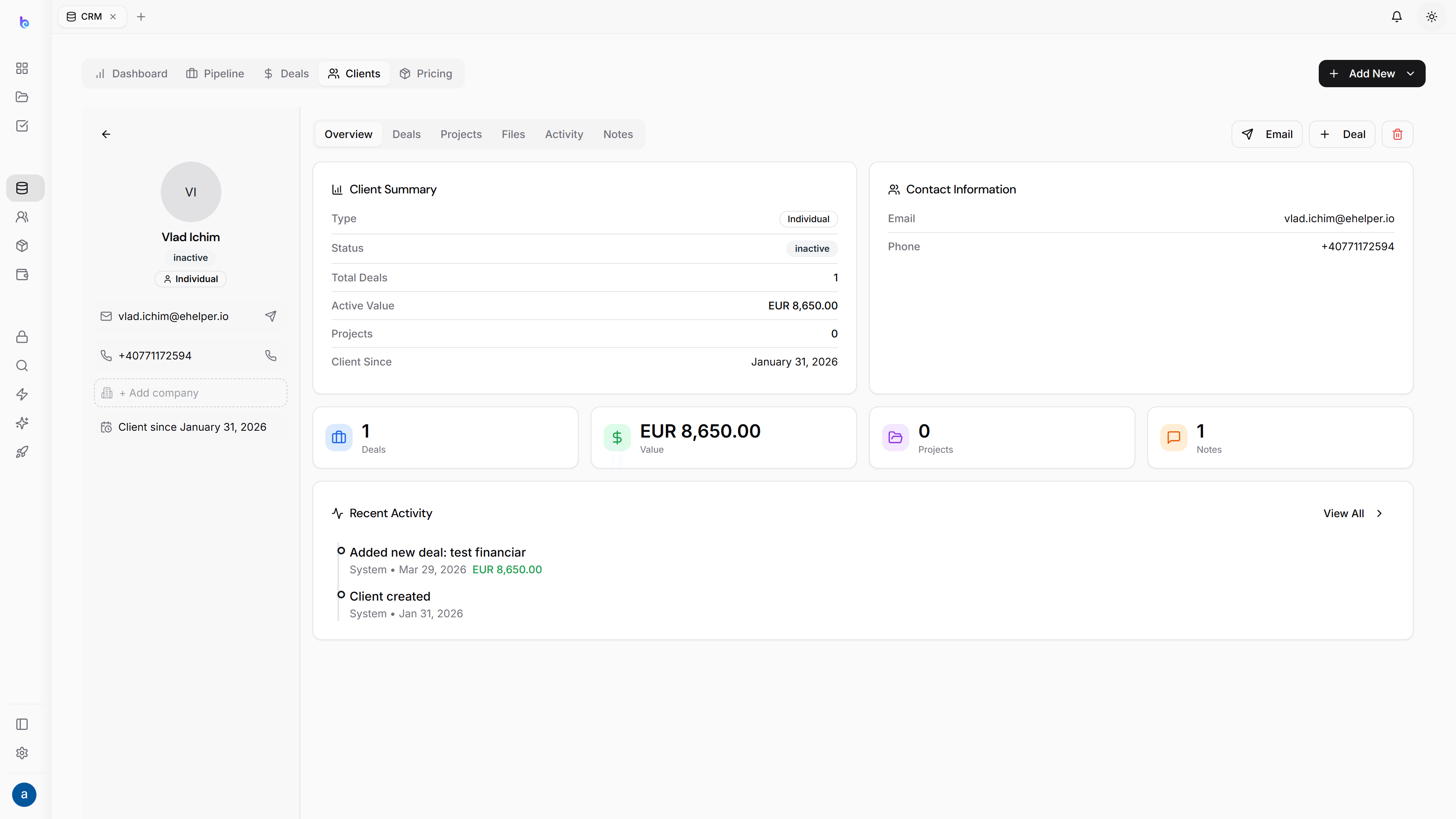
Task: Click the 1 Notes stat card
Action: (x=1280, y=438)
